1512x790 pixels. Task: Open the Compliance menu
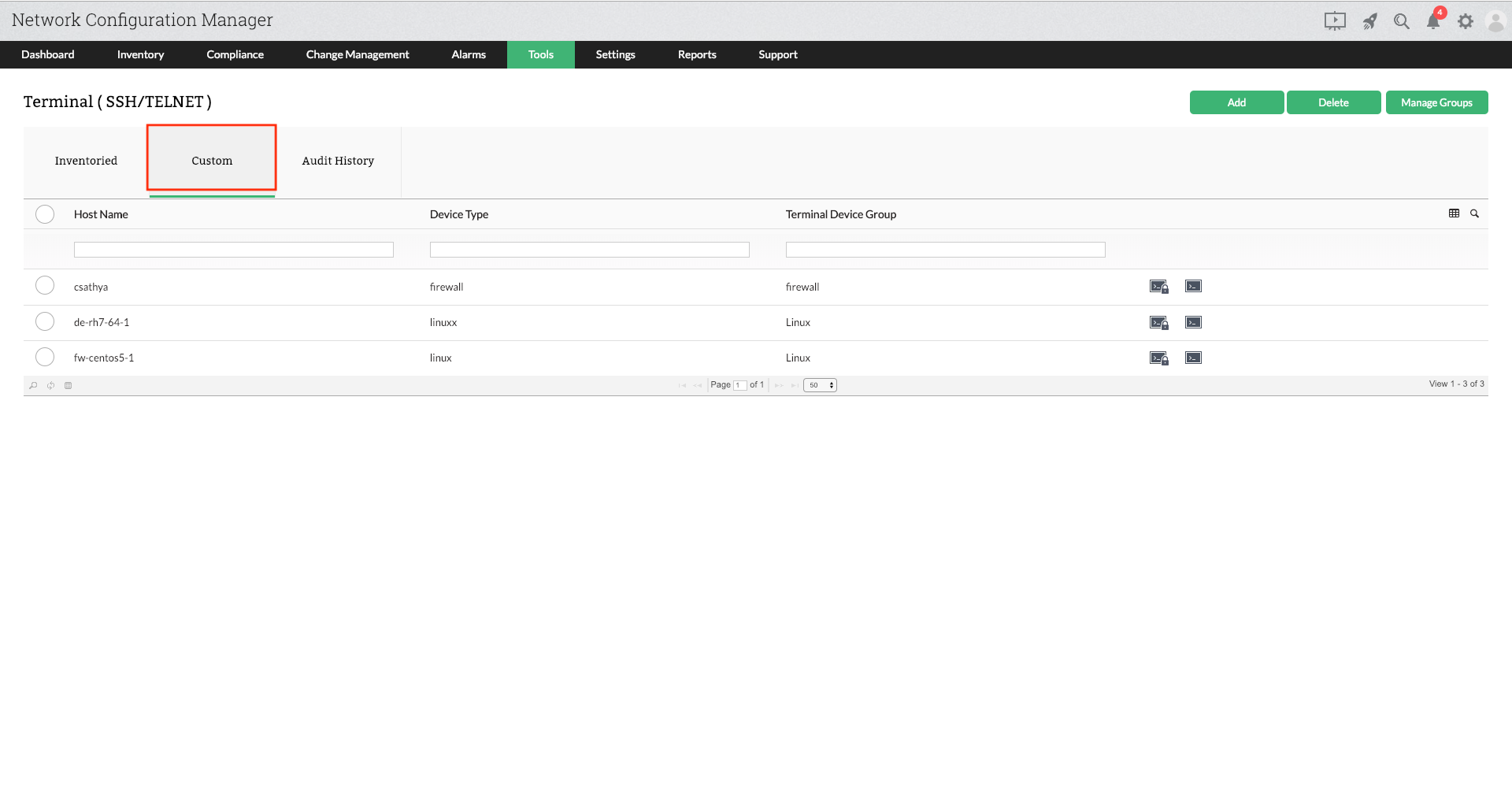235,54
